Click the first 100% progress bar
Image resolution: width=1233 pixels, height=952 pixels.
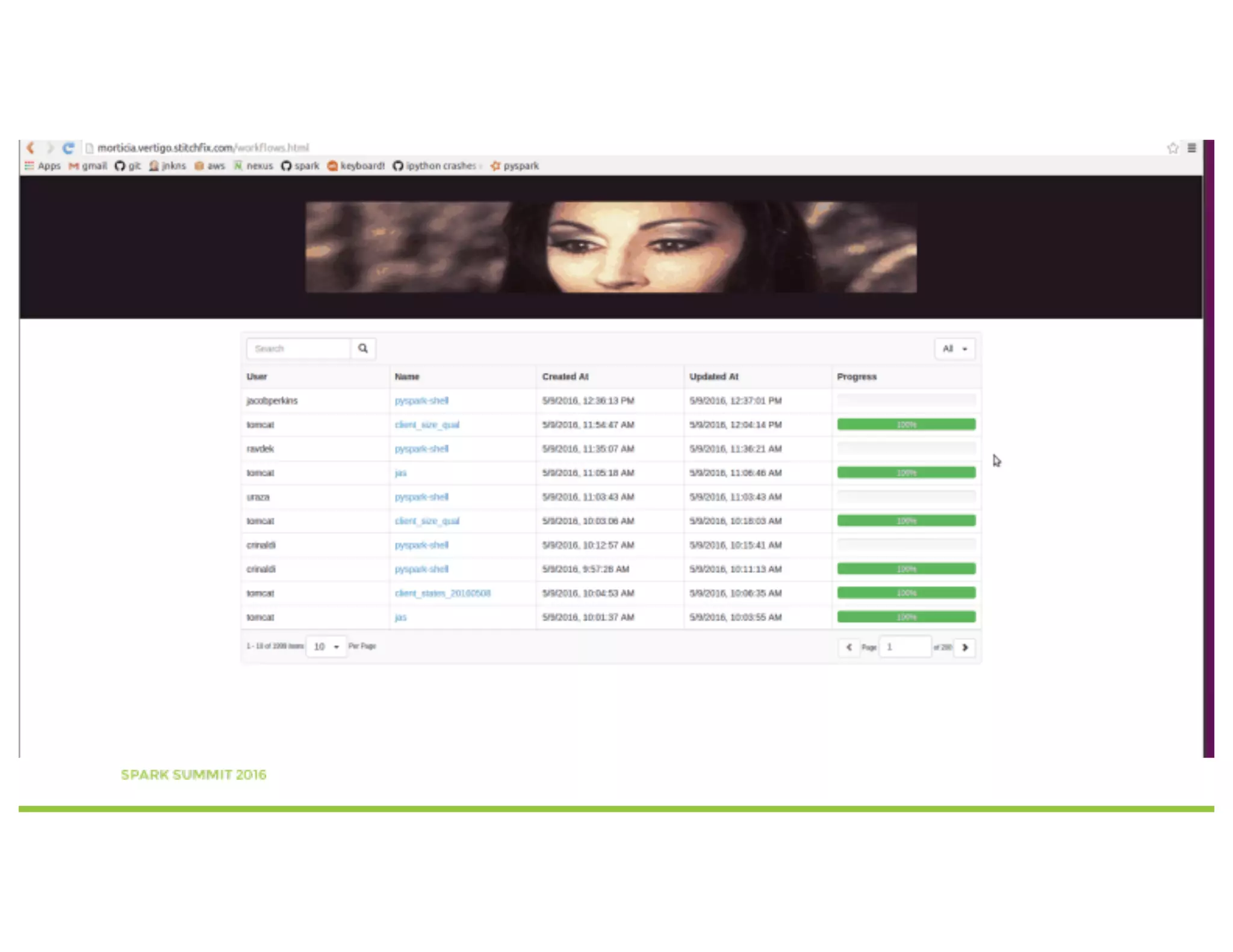pos(906,425)
